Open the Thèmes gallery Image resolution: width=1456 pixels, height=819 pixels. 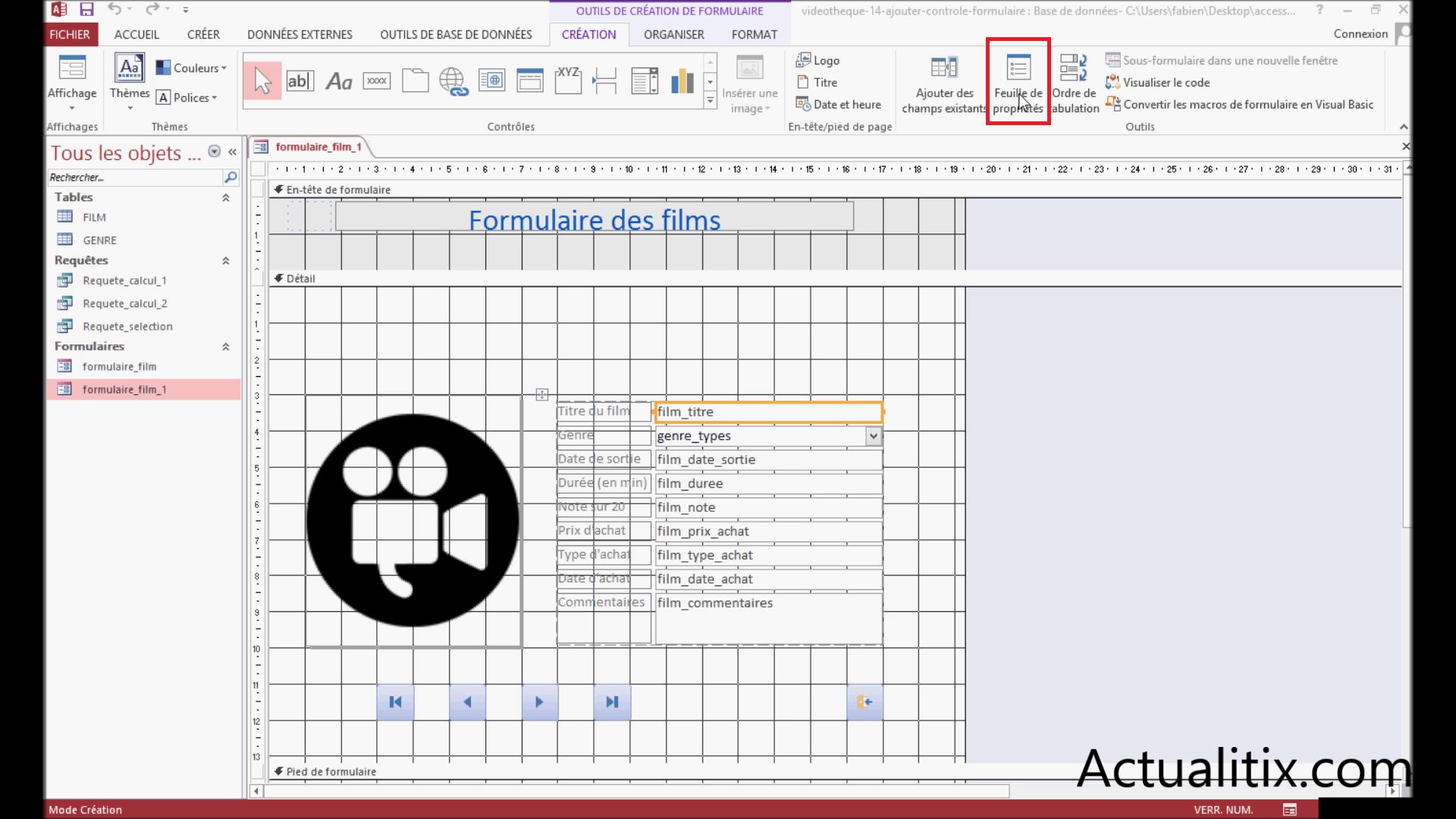(x=130, y=82)
